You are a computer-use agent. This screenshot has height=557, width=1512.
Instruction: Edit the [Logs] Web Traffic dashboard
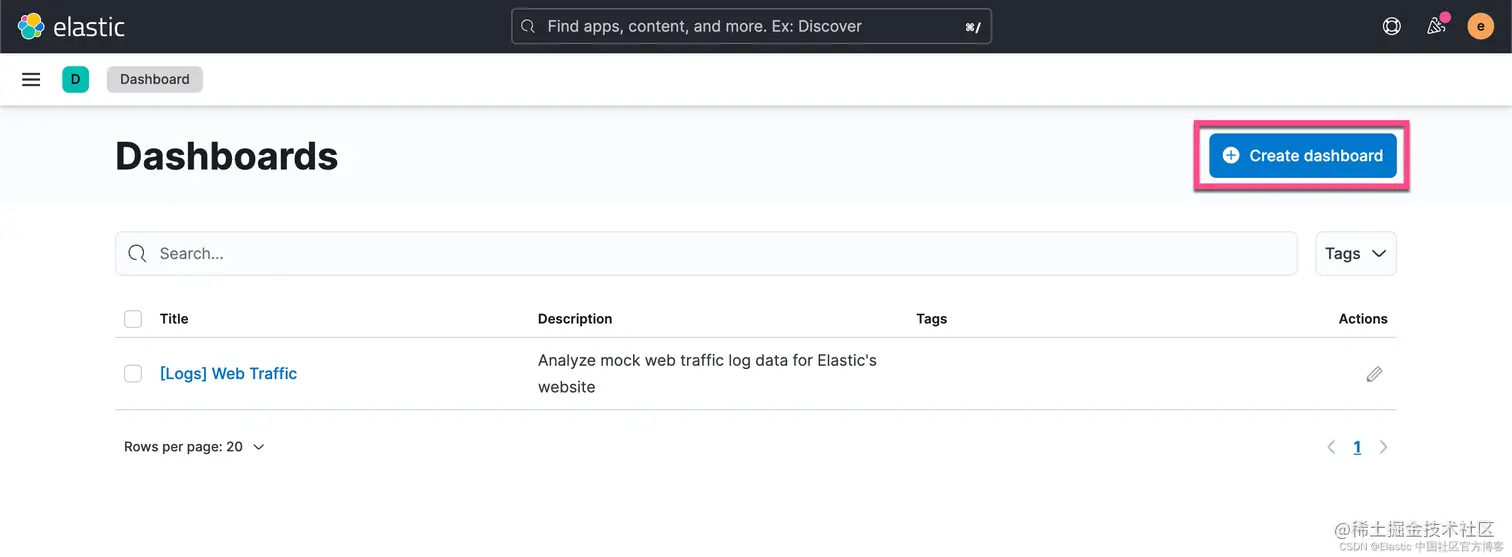coord(1374,374)
